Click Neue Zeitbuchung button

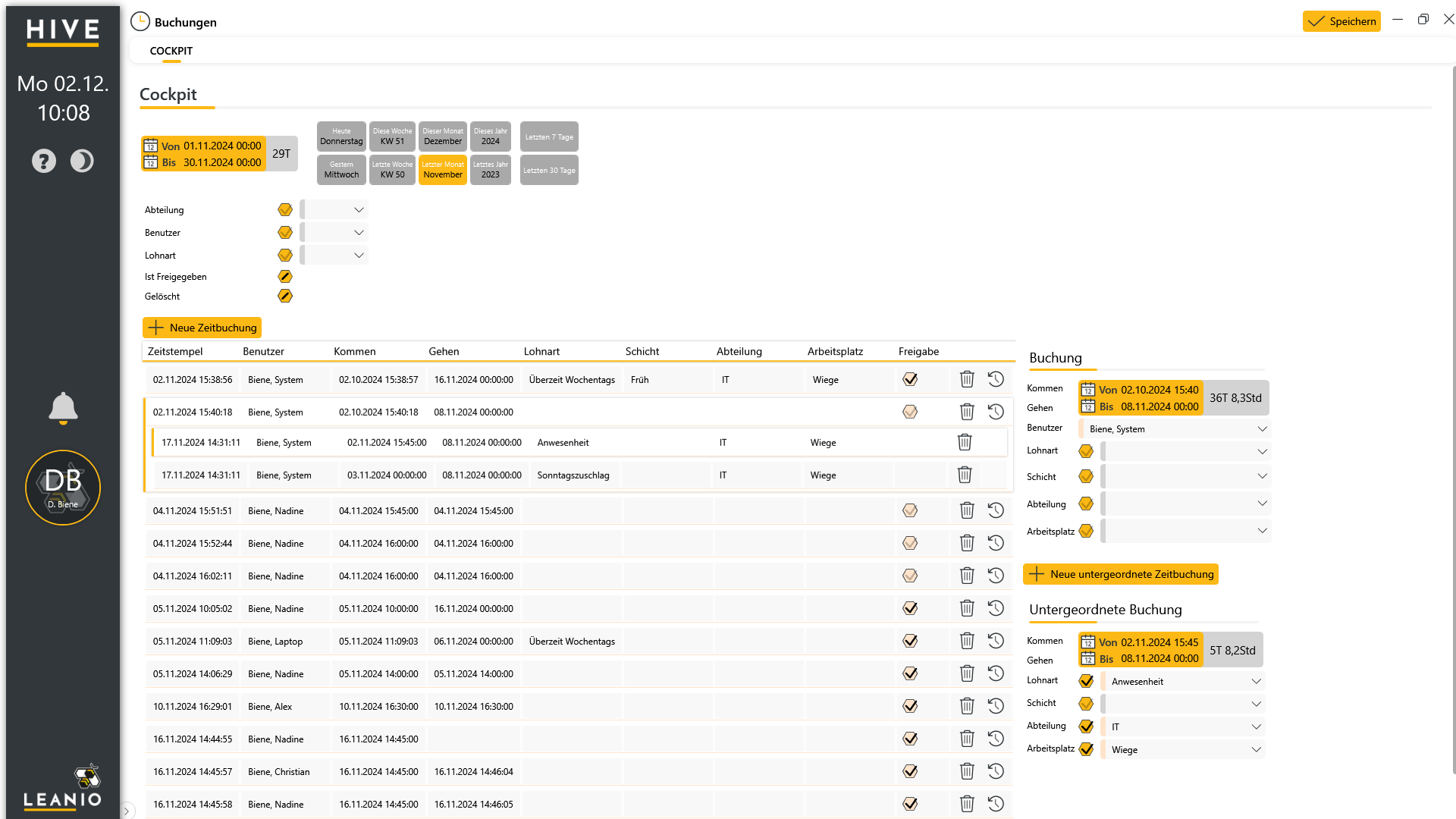pyautogui.click(x=202, y=328)
